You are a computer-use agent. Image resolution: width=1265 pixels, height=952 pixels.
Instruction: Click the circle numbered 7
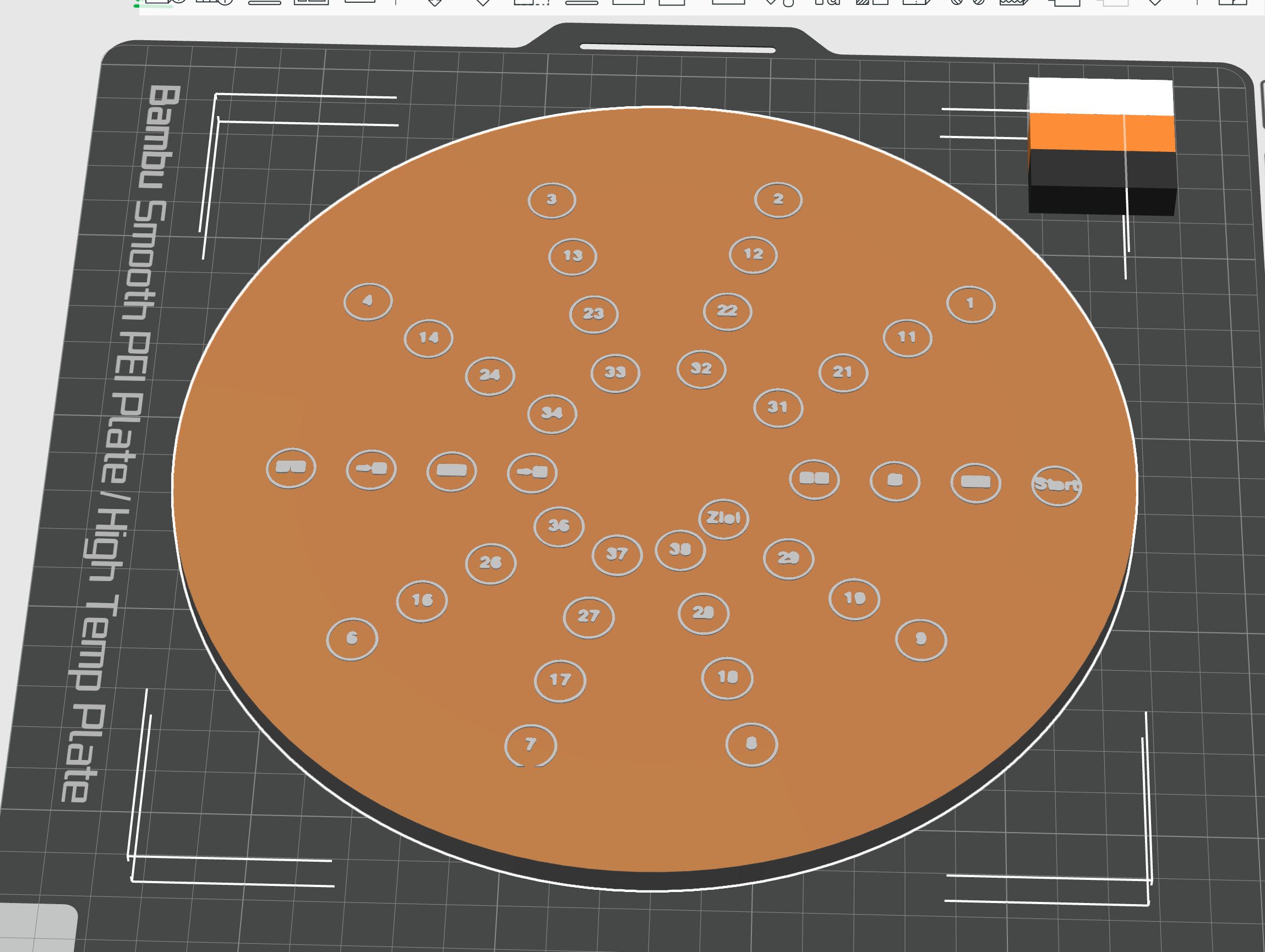coord(531,745)
